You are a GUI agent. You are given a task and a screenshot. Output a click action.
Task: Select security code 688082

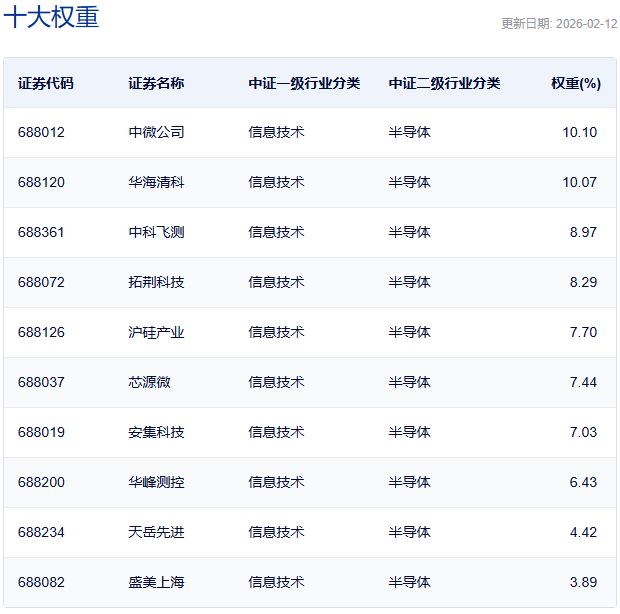point(41,582)
